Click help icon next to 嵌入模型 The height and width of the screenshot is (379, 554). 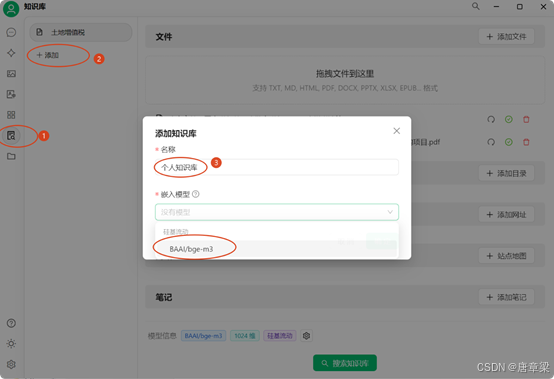[x=196, y=194]
